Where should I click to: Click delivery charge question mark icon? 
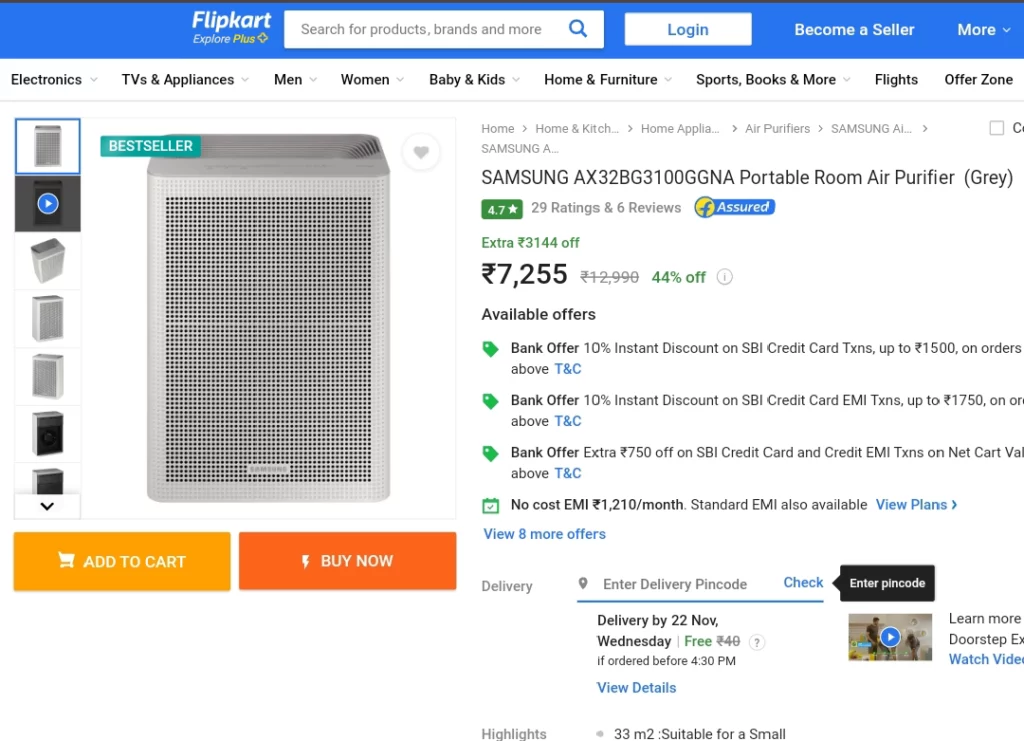(x=756, y=642)
